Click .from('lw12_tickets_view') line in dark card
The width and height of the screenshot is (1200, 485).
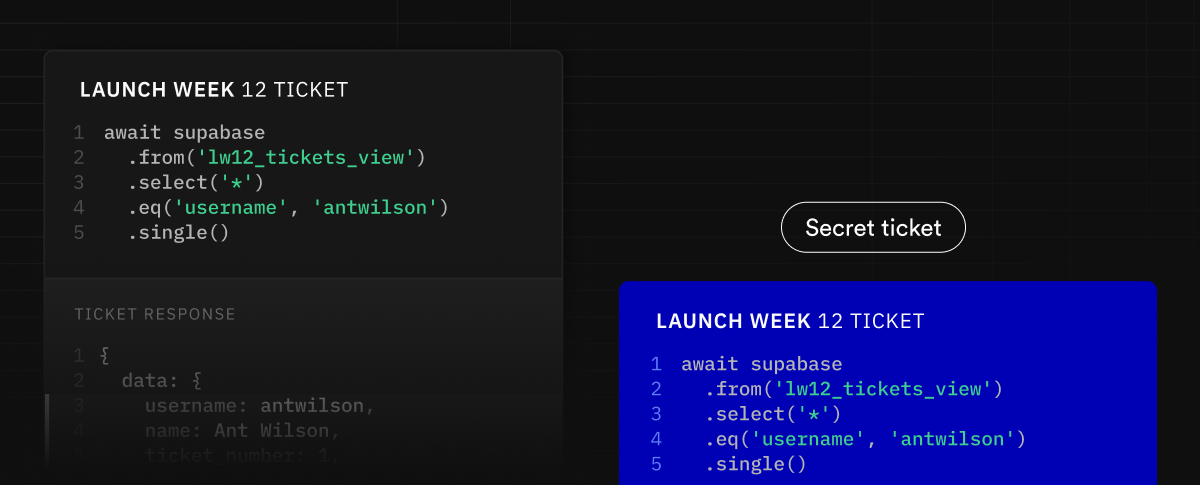click(276, 158)
